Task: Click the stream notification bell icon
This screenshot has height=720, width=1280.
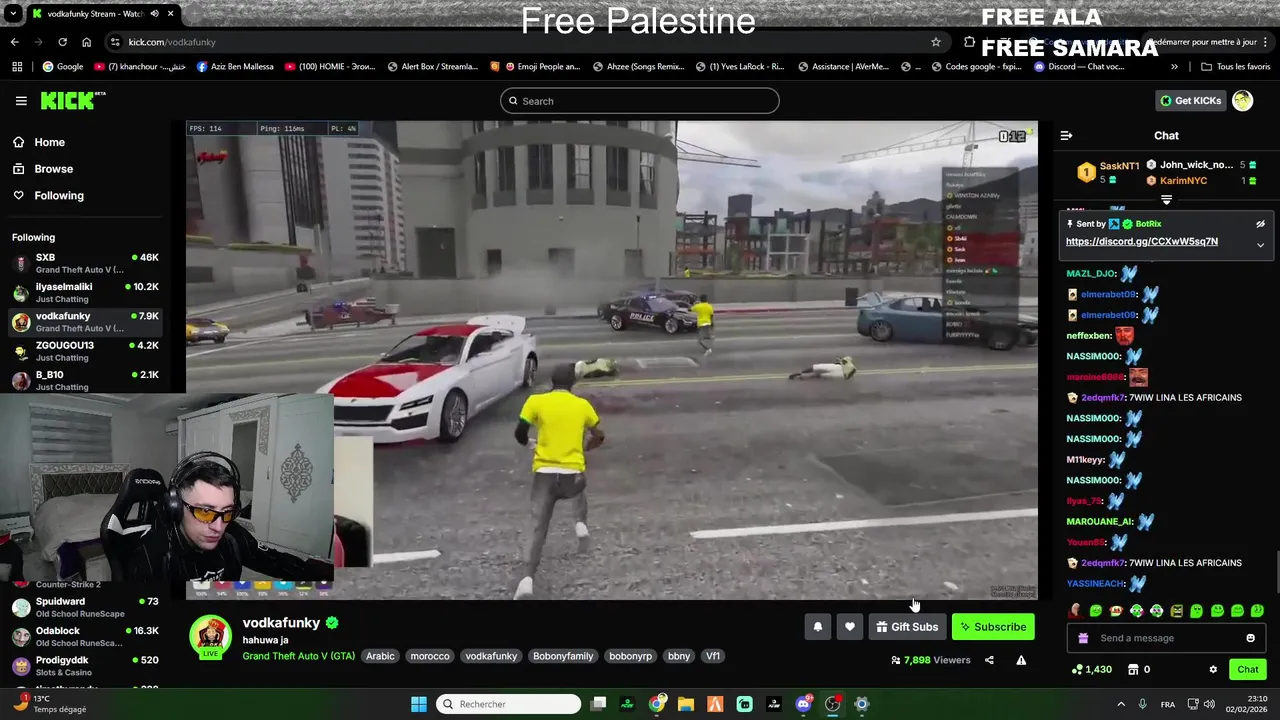Action: click(817, 627)
